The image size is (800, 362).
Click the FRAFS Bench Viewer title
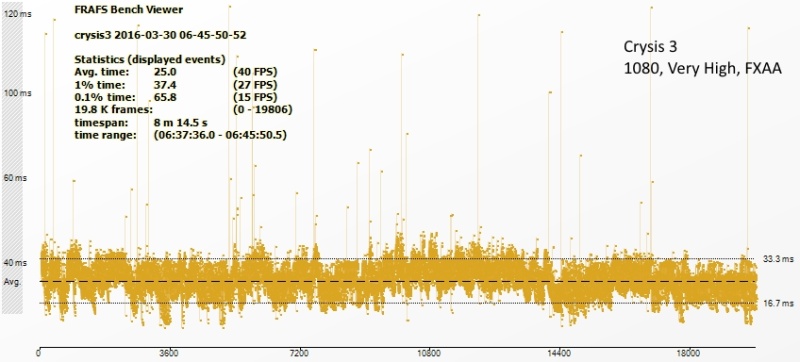pos(129,9)
